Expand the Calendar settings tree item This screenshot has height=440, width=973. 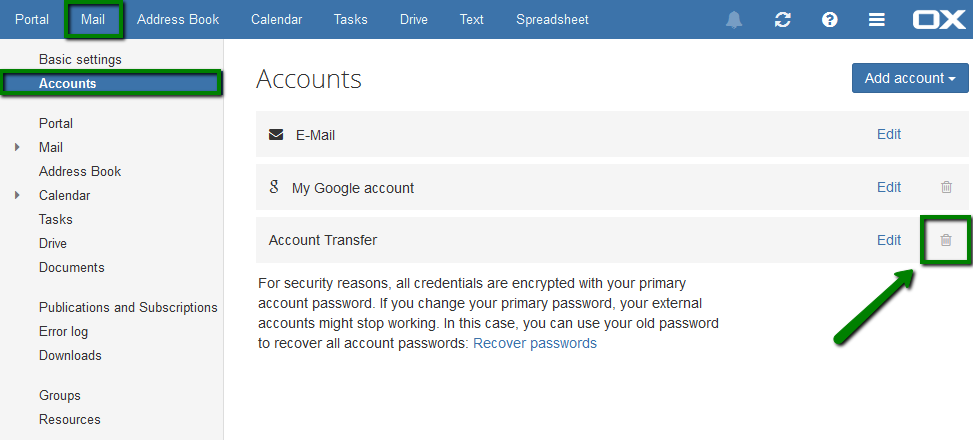[17, 195]
